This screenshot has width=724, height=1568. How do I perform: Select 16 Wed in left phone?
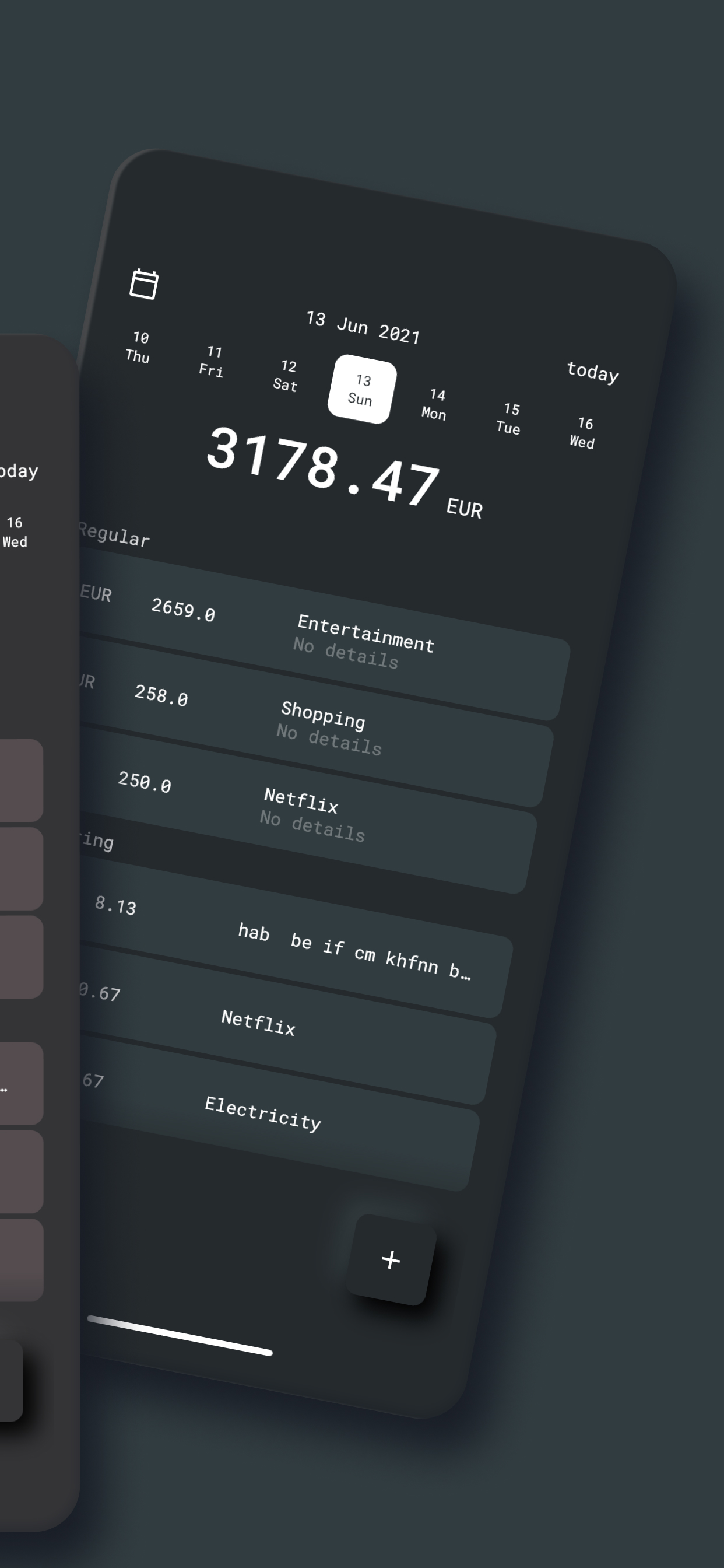coord(15,532)
